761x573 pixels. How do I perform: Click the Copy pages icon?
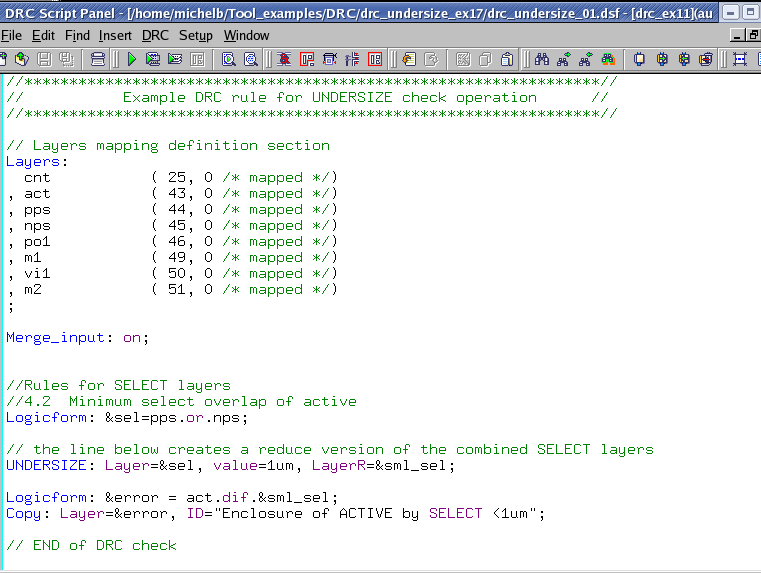(x=485, y=60)
